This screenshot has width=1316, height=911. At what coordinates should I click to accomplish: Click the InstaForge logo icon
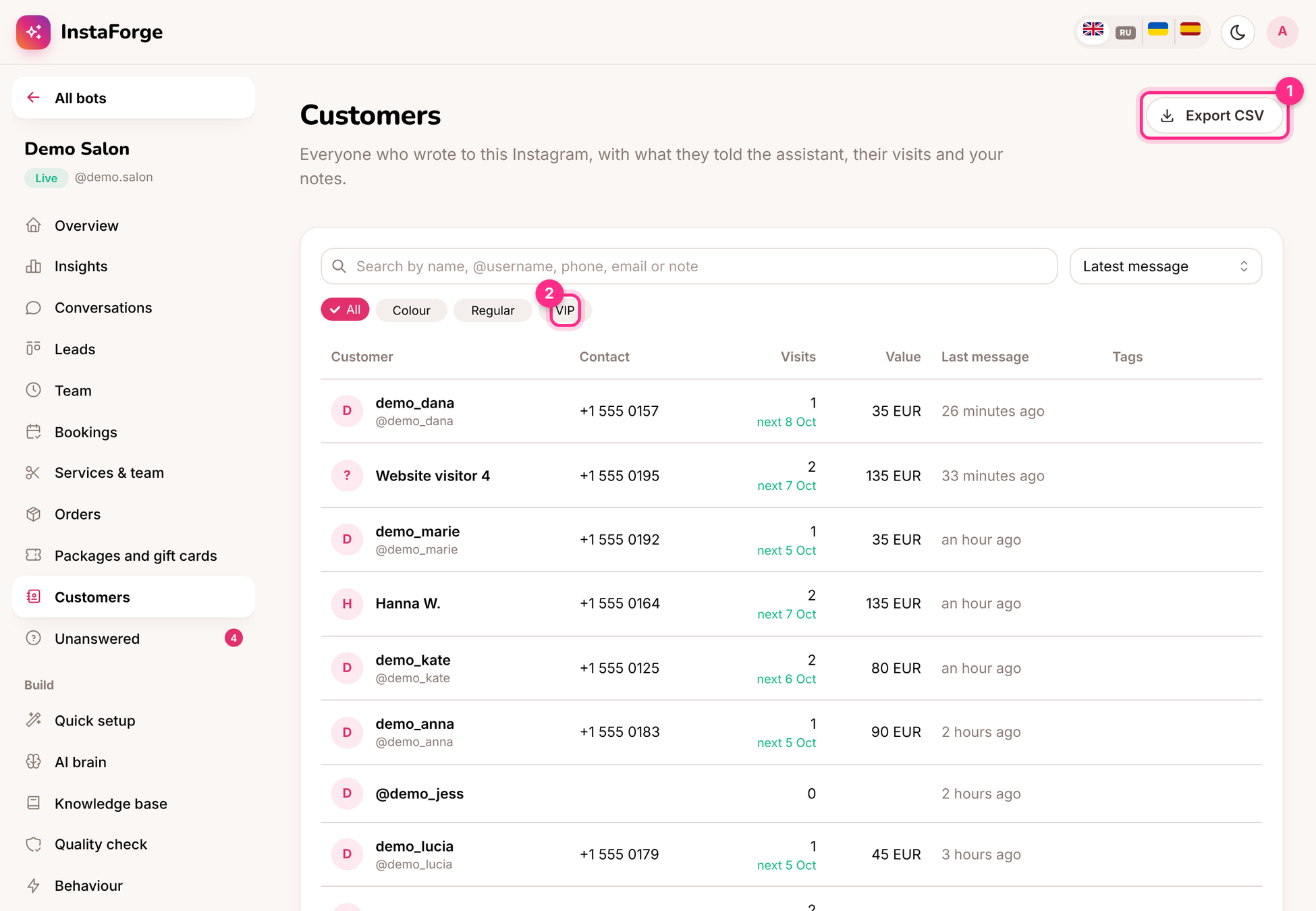[33, 32]
